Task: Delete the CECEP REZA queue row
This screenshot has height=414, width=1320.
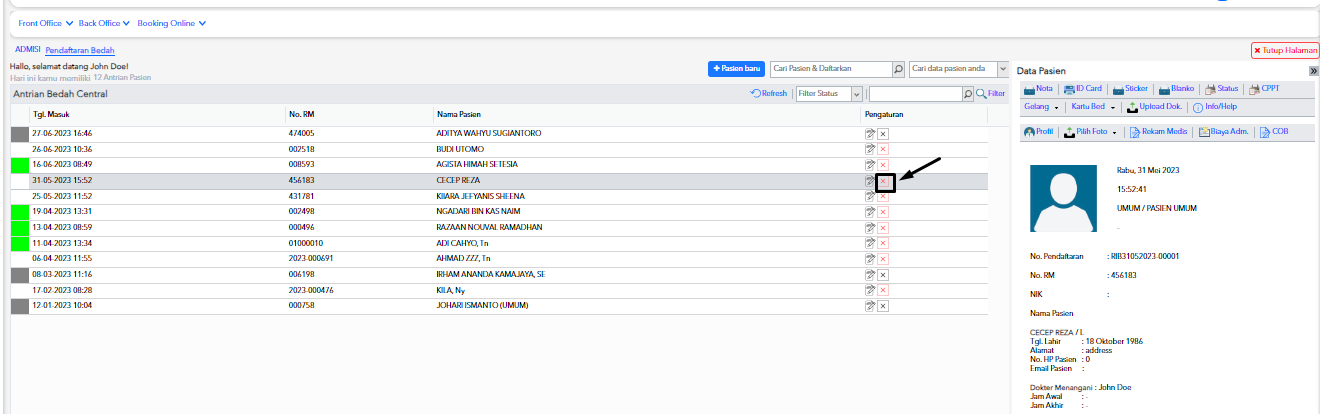Action: click(884, 181)
